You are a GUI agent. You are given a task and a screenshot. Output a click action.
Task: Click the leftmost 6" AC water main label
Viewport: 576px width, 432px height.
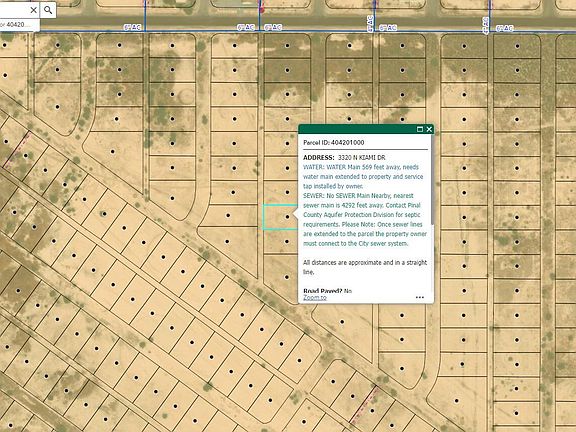133,28
